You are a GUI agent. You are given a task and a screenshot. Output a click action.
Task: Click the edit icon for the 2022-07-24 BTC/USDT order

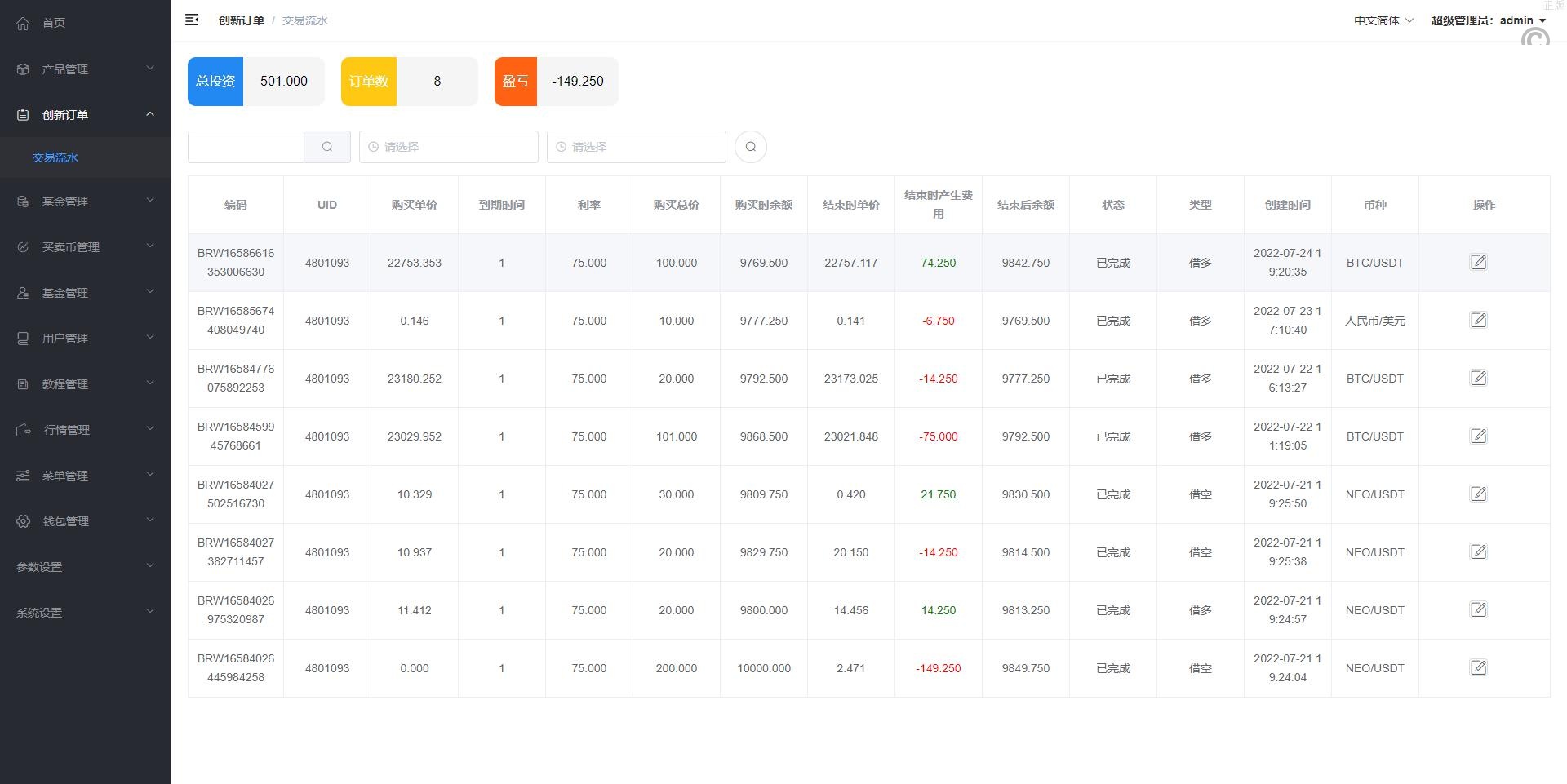point(1478,263)
